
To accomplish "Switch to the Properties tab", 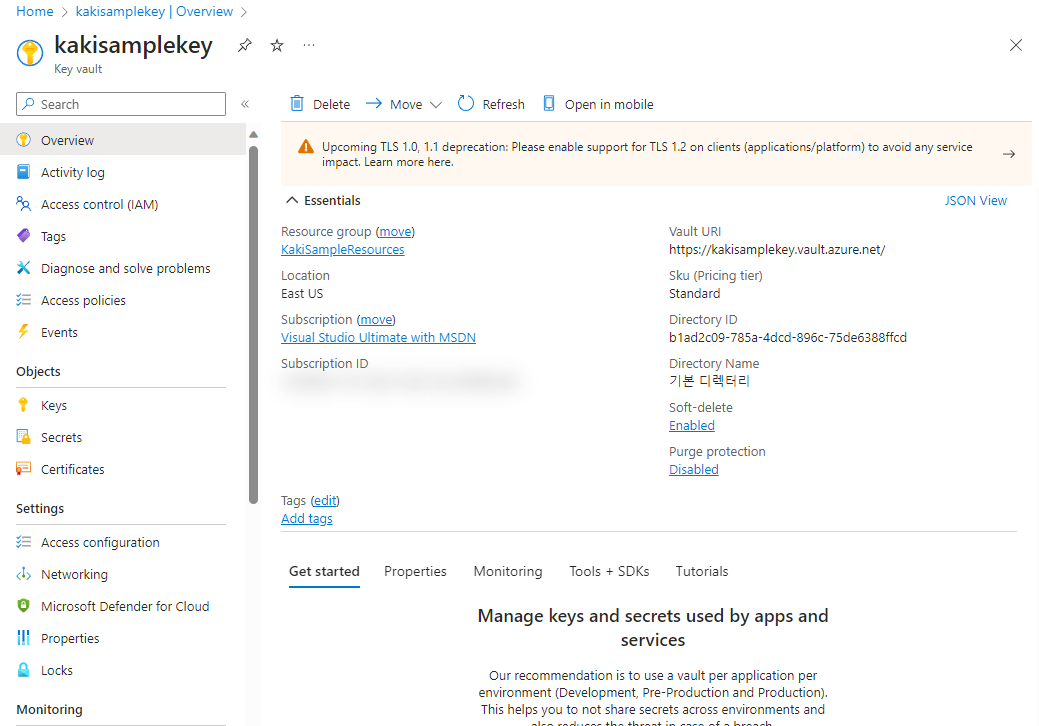I will [x=415, y=571].
